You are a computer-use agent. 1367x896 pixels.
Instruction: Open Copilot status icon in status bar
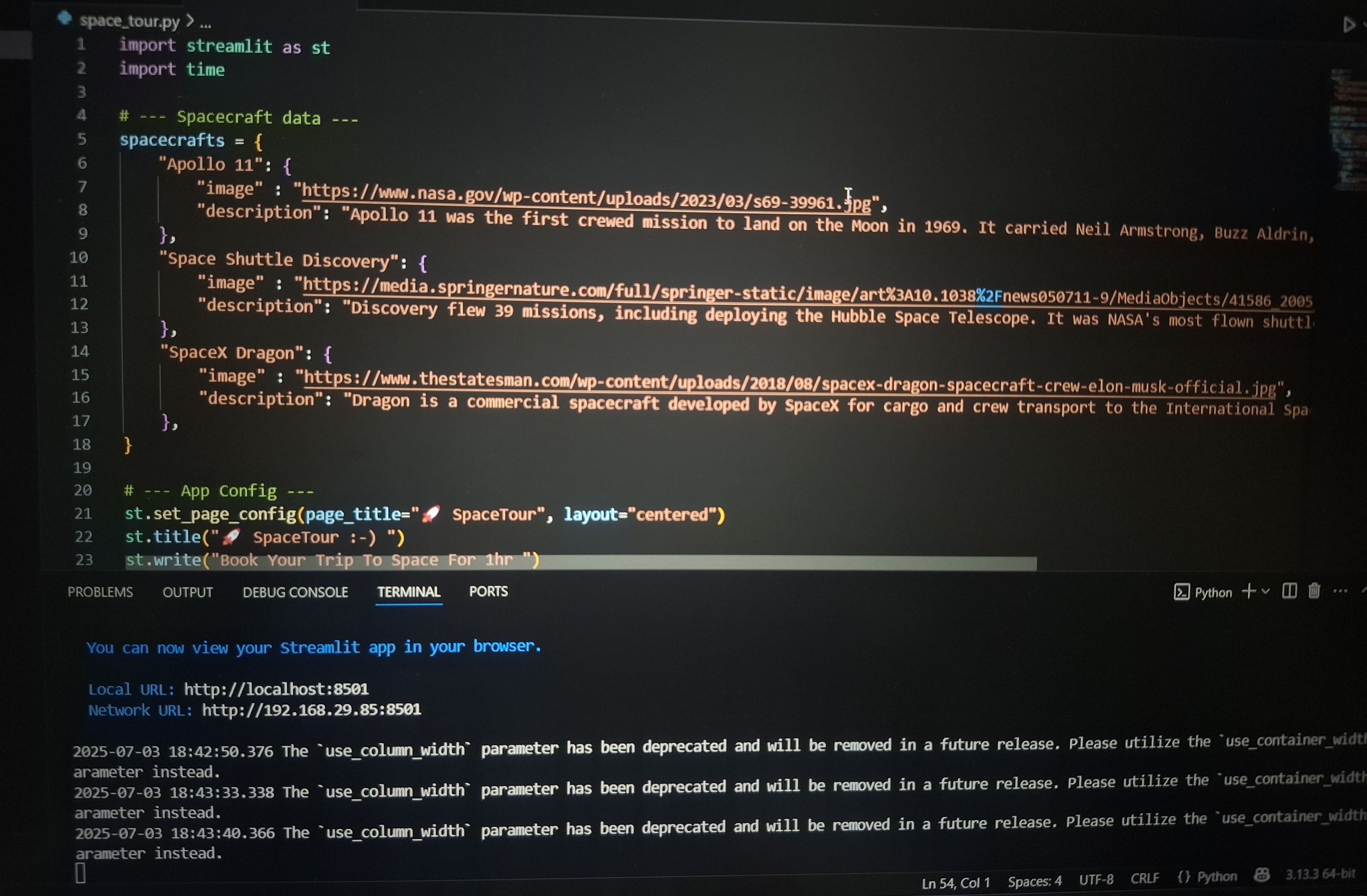click(x=1262, y=875)
